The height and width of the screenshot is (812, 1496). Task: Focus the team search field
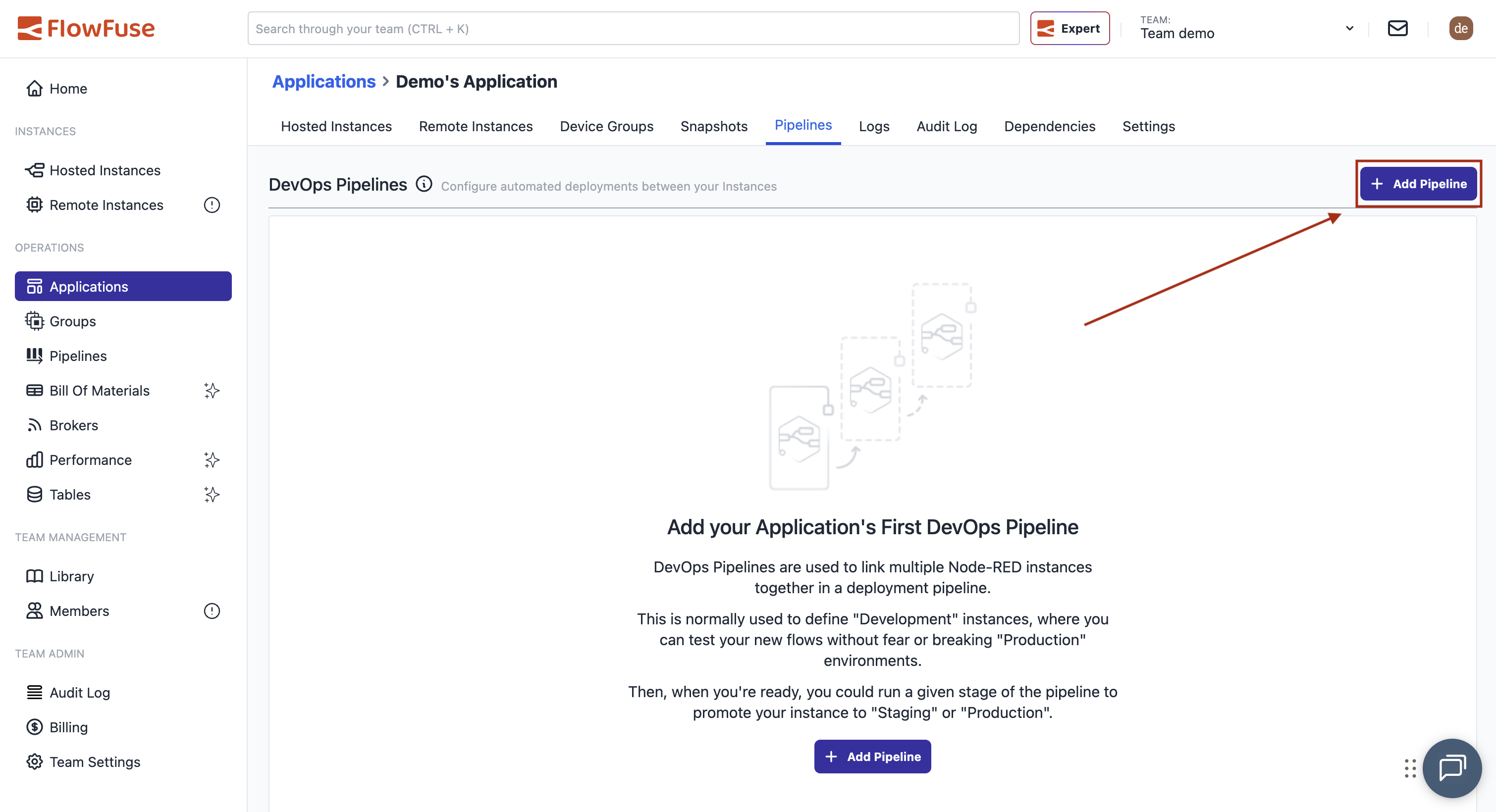pos(633,28)
